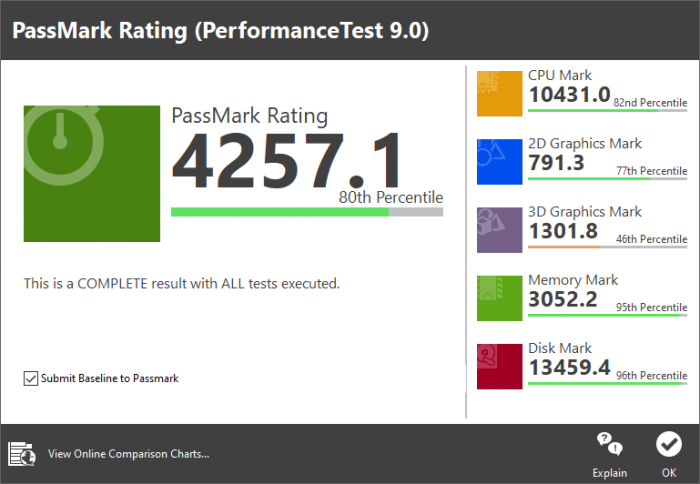The width and height of the screenshot is (700, 484).
Task: Click the CPU Mark score 10431.0
Action: (x=569, y=95)
